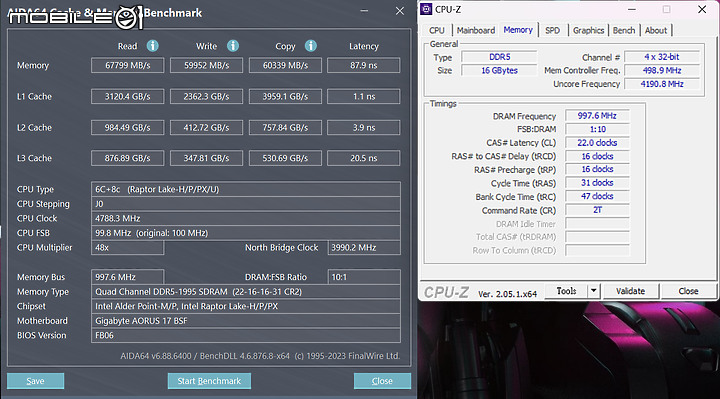Click Cycle Time tRAS 31 clocks value
Viewport: 720px width, 399px height.
coord(597,183)
